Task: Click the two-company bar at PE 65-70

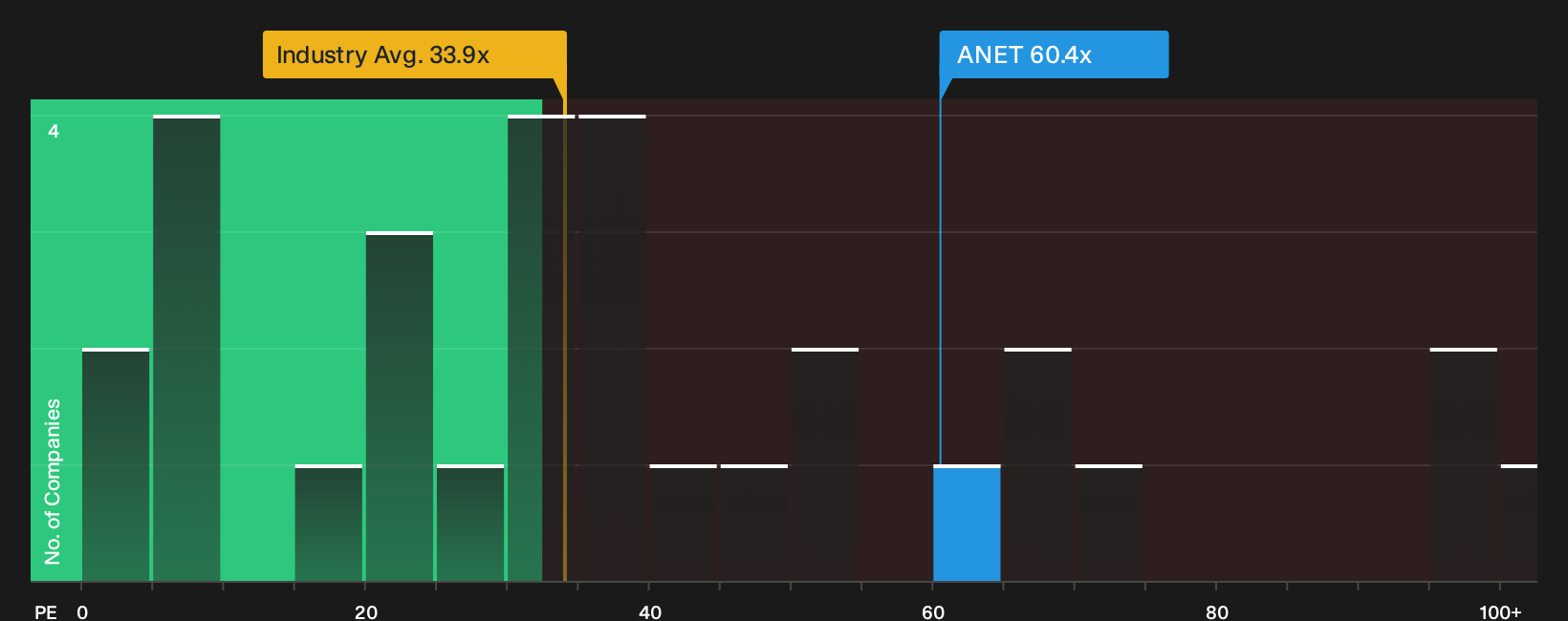Action: tap(1037, 465)
